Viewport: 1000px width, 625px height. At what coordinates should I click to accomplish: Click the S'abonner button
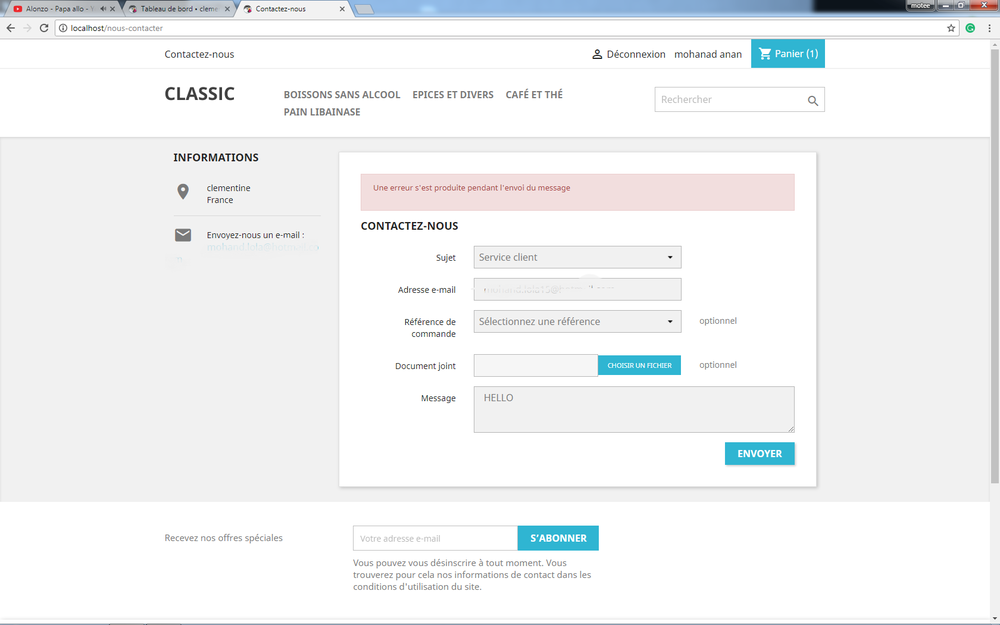pos(558,538)
